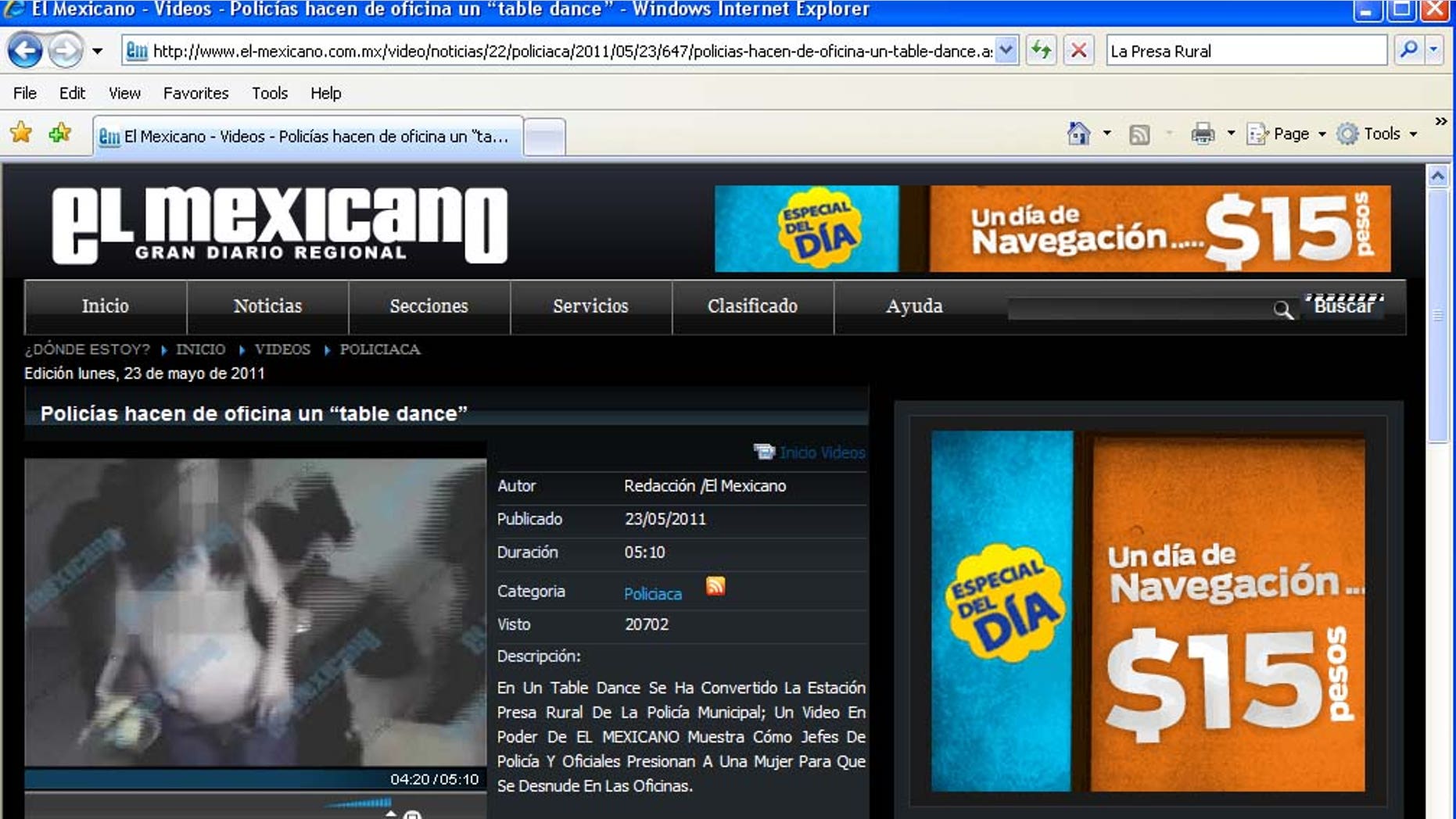This screenshot has height=819, width=1456.
Task: Expand the command bar overflow chevron
Action: click(1440, 121)
